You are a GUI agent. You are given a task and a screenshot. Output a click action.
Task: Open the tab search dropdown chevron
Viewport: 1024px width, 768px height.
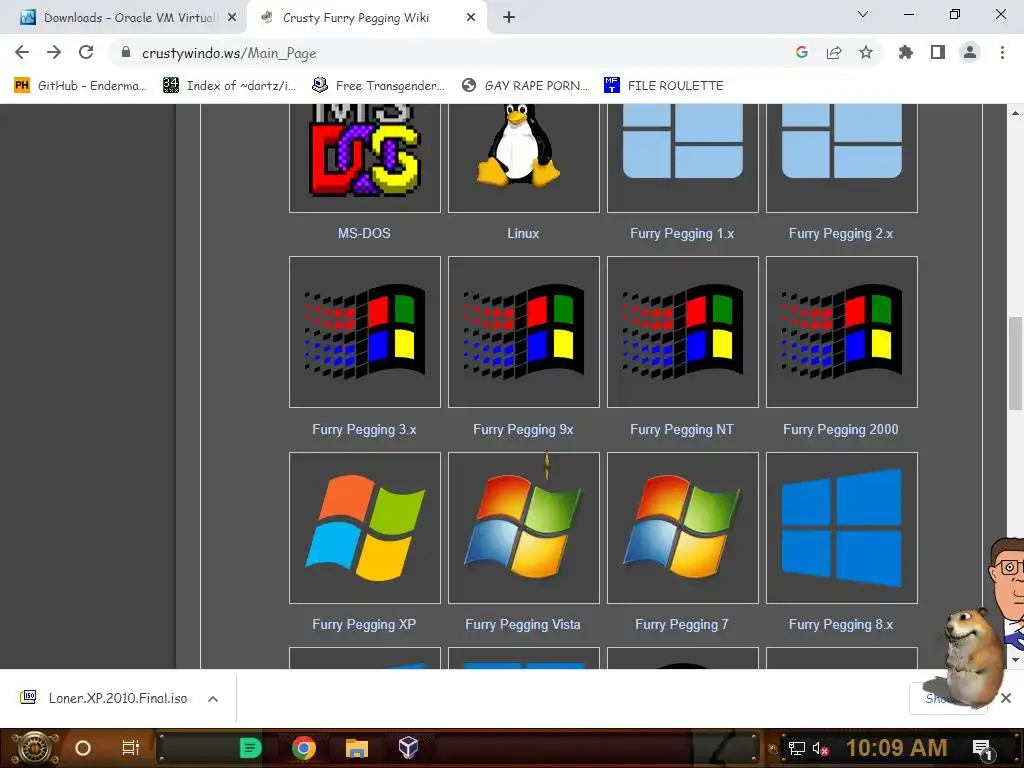(863, 14)
